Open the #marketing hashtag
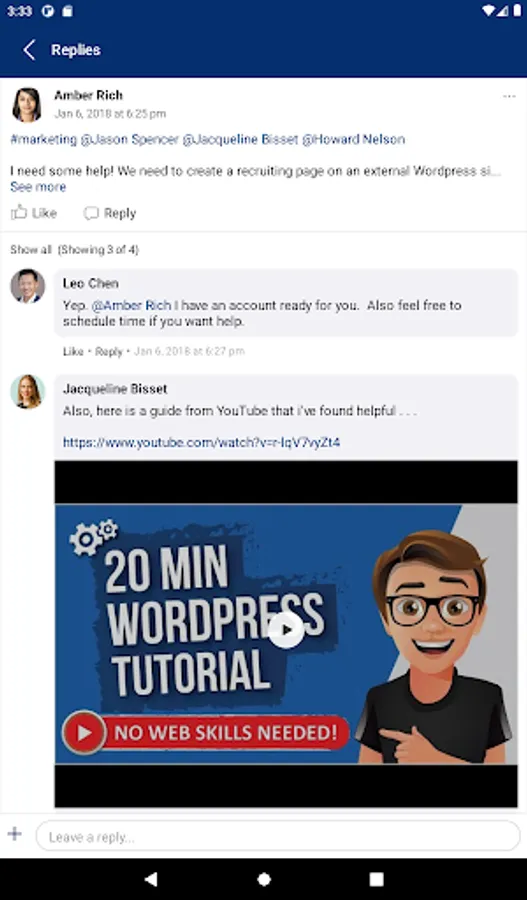The height and width of the screenshot is (900, 527). (x=44, y=139)
